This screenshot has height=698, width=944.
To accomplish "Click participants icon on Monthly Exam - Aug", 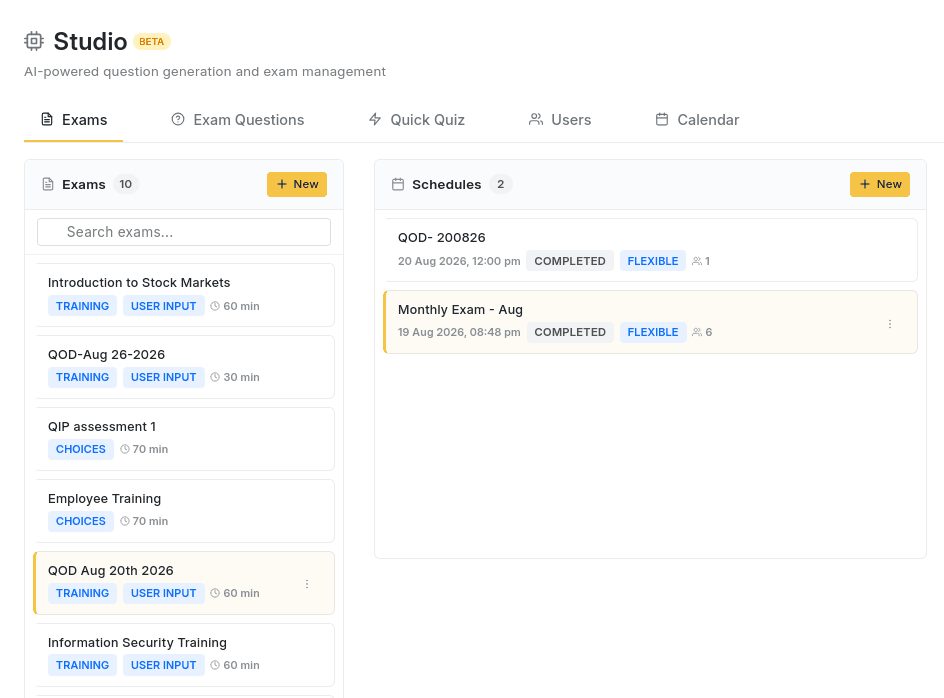I will click(x=697, y=332).
